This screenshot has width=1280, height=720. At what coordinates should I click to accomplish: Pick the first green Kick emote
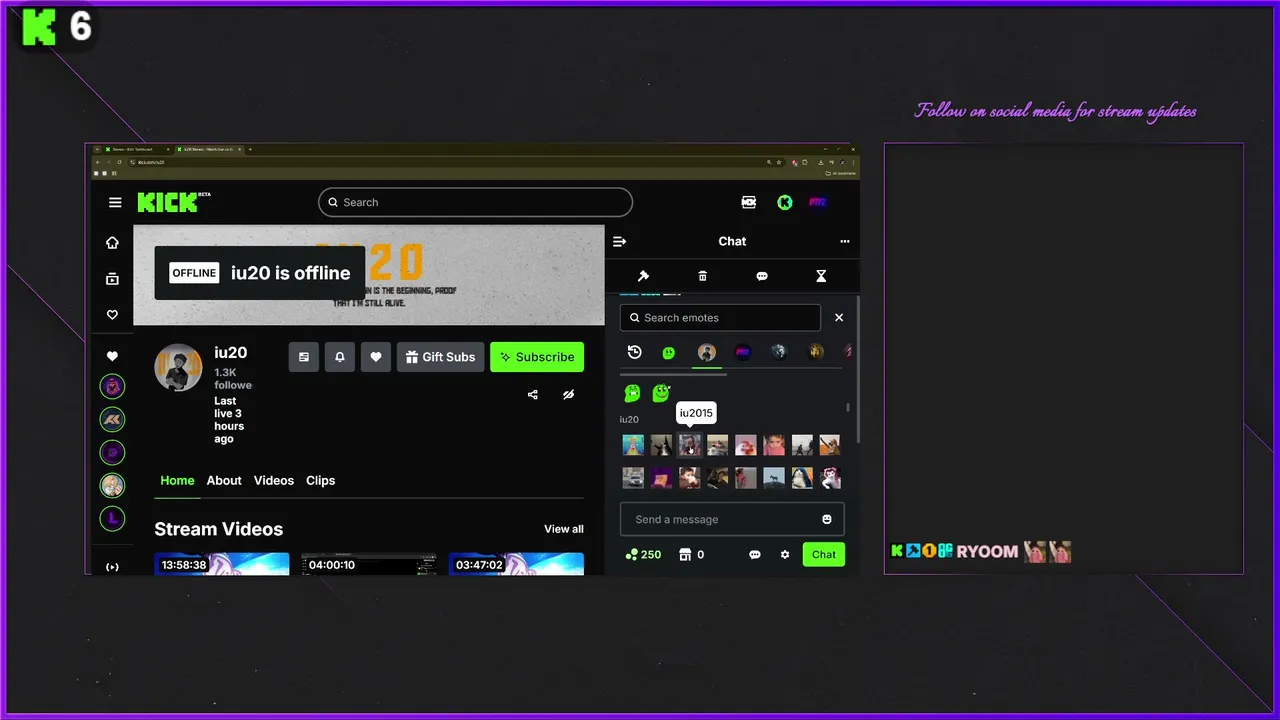pyautogui.click(x=632, y=393)
